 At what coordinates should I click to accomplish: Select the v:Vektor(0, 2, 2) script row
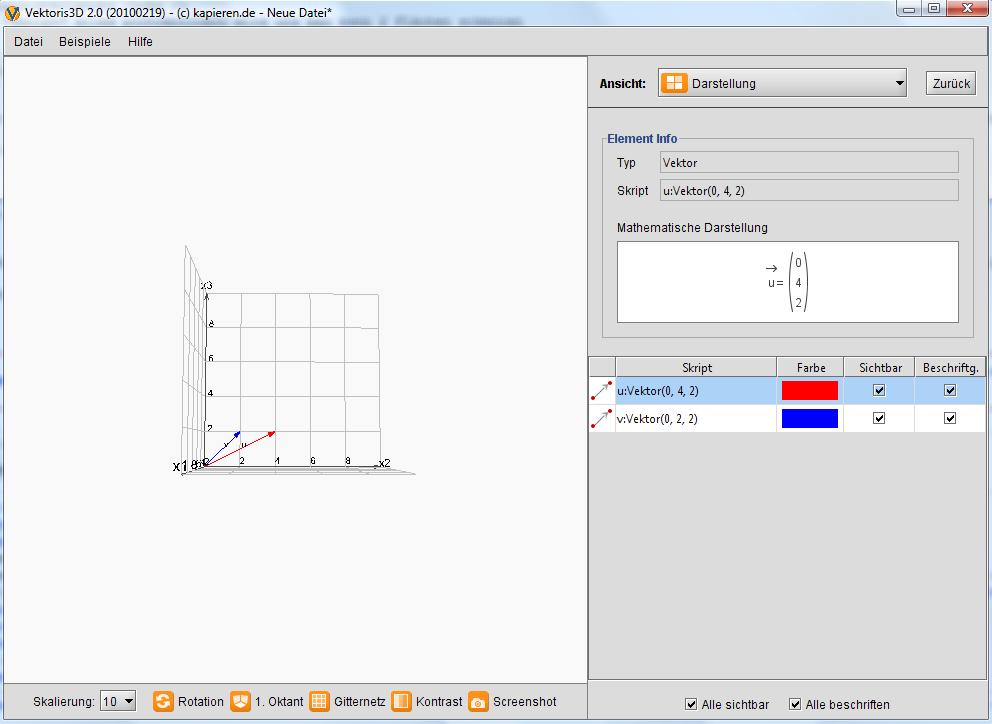coord(695,419)
